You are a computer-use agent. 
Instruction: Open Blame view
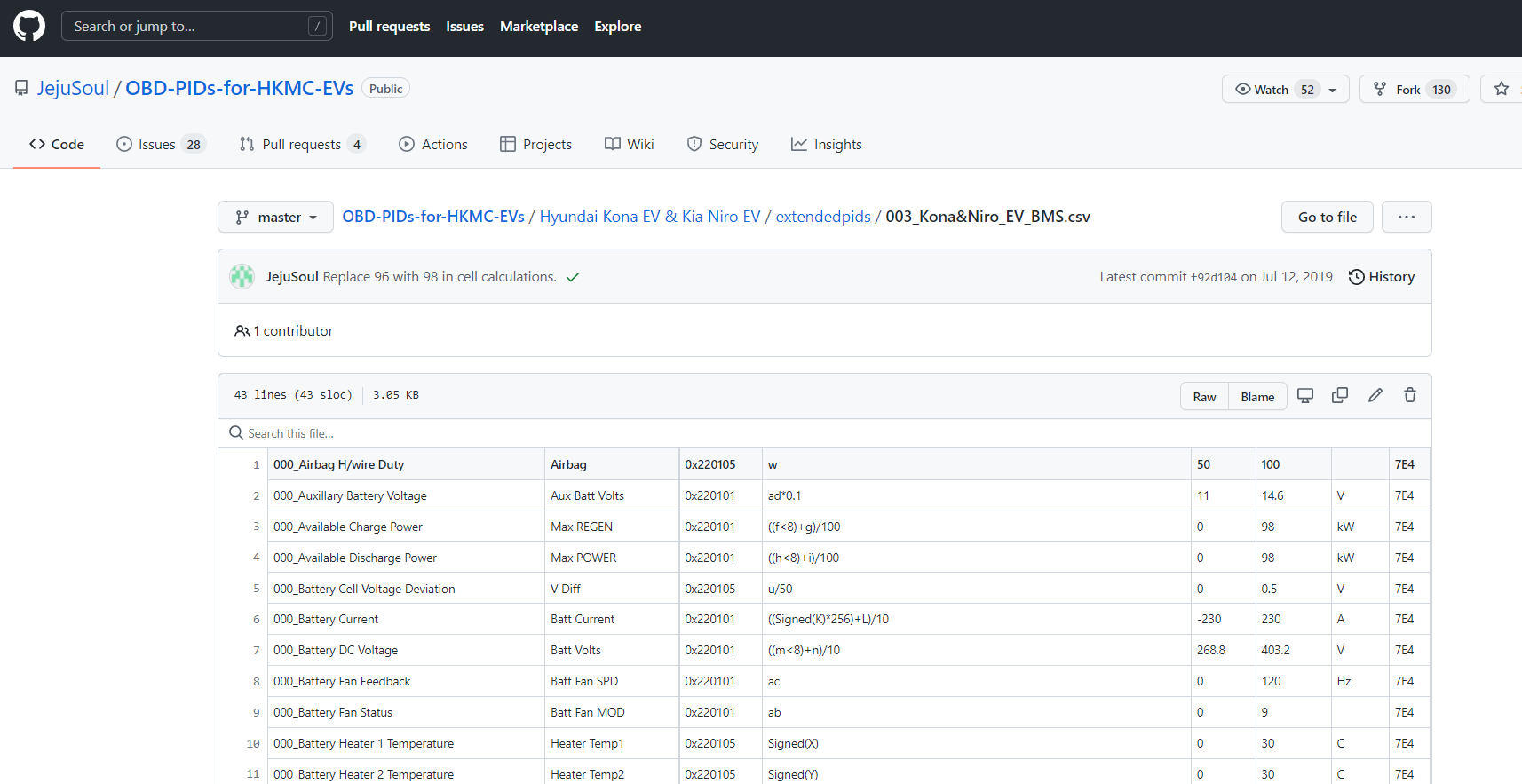tap(1257, 396)
